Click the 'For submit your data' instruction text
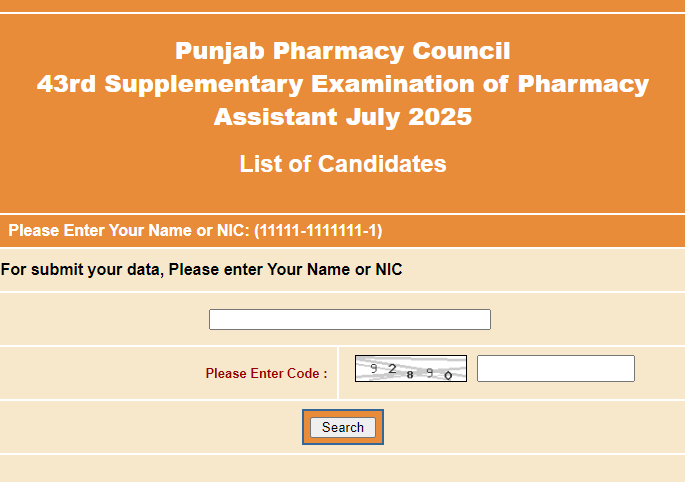 click(x=201, y=269)
